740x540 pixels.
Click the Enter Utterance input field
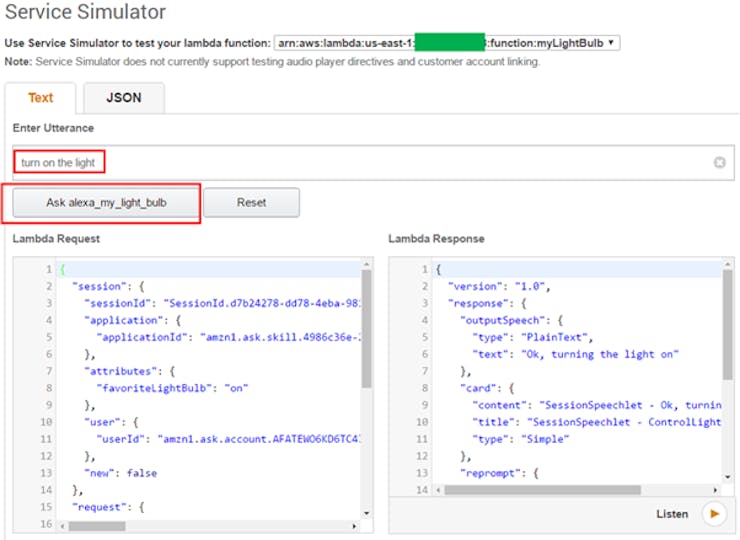tap(373, 162)
